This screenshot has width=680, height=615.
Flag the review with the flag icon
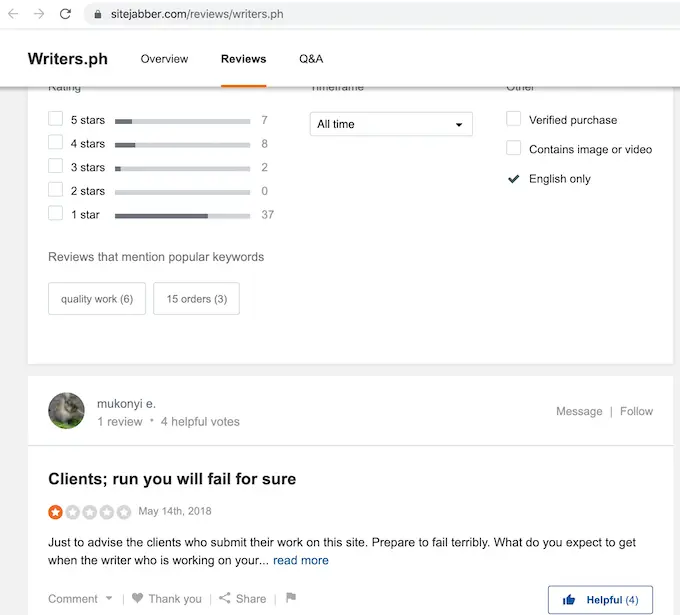pos(291,598)
